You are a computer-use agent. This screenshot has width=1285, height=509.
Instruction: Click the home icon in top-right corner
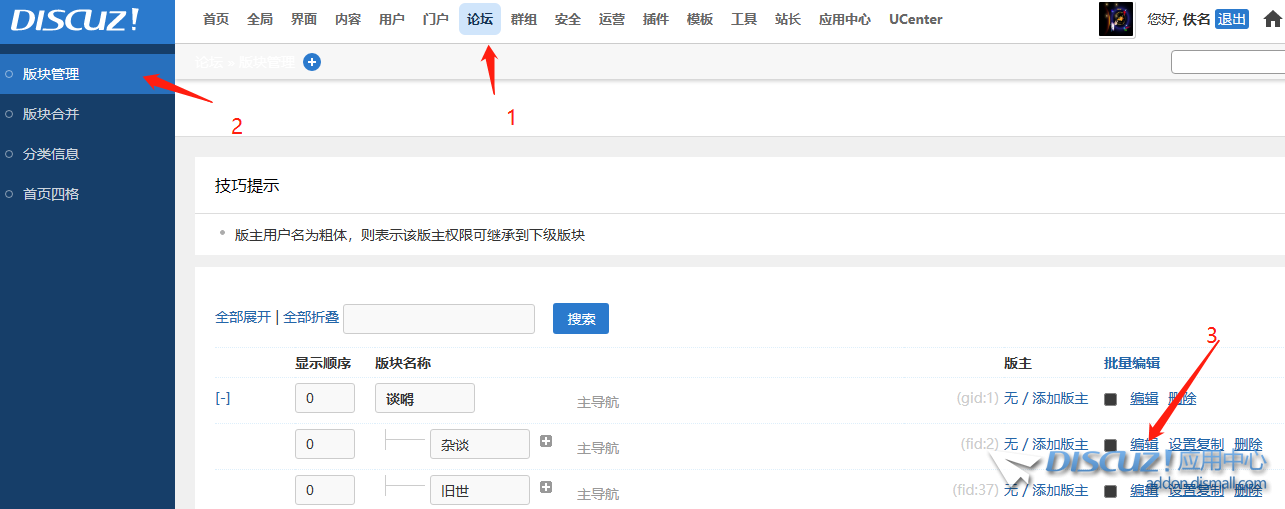1272,19
